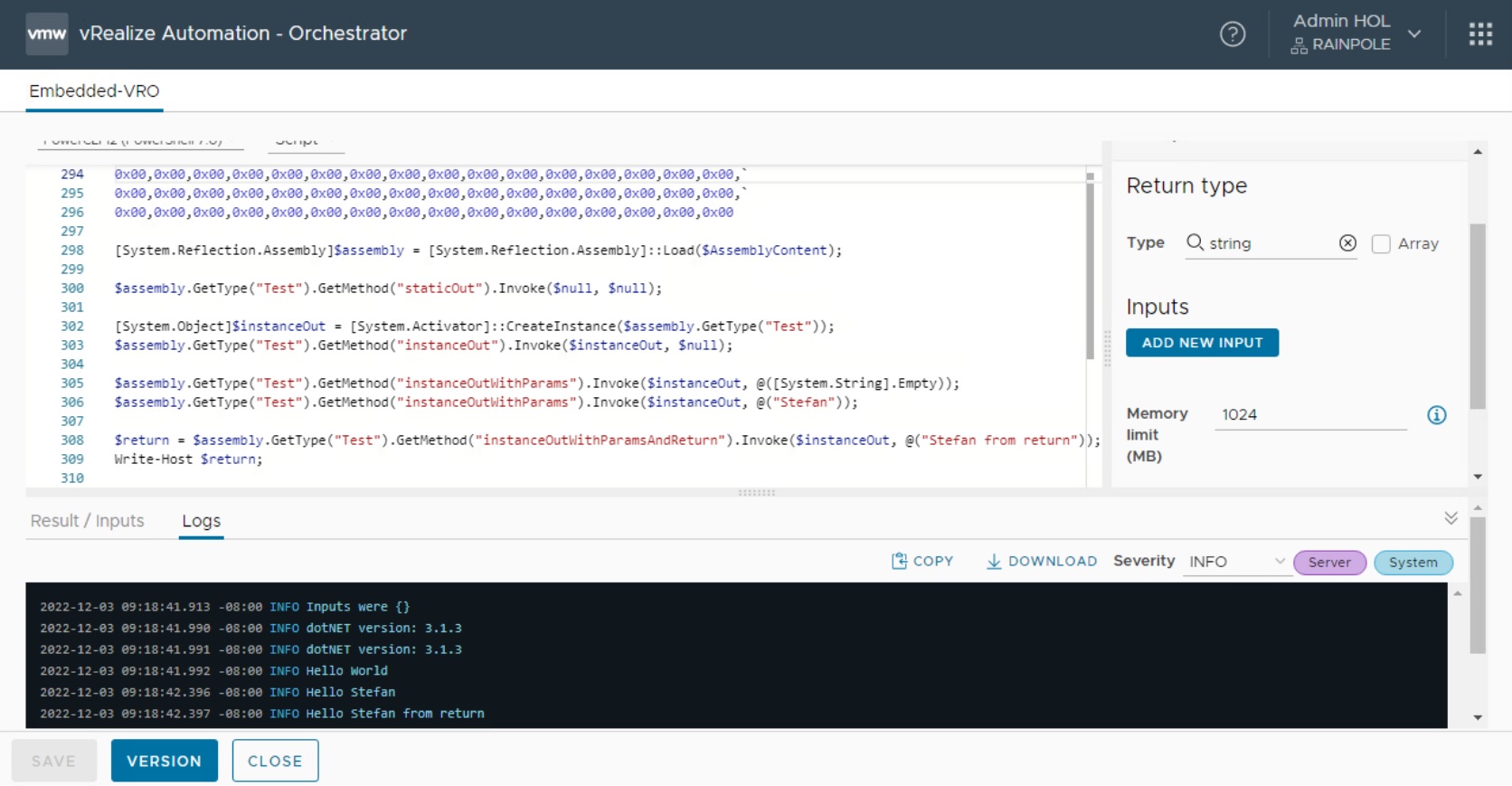This screenshot has height=786, width=1512.
Task: Click the properties panel scrollbar thumb
Action: [1478, 317]
